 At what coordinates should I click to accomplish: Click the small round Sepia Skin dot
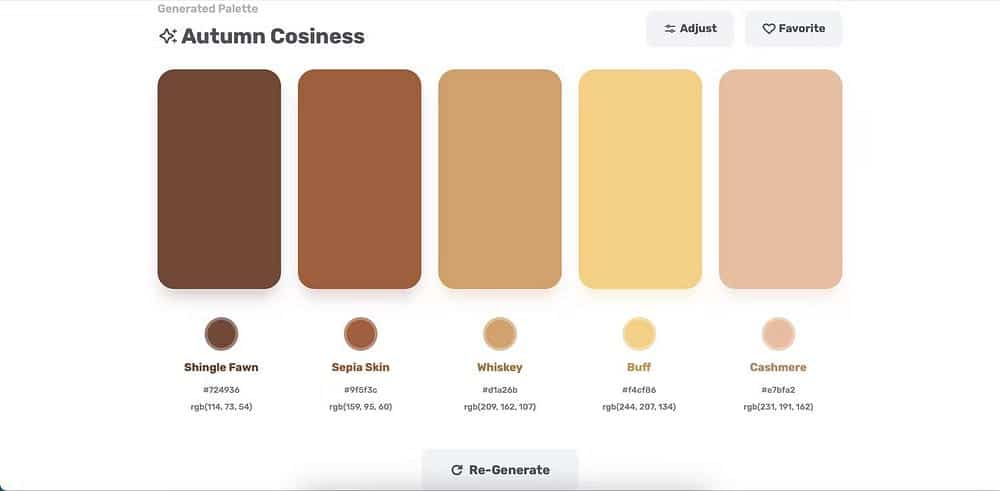[360, 333]
